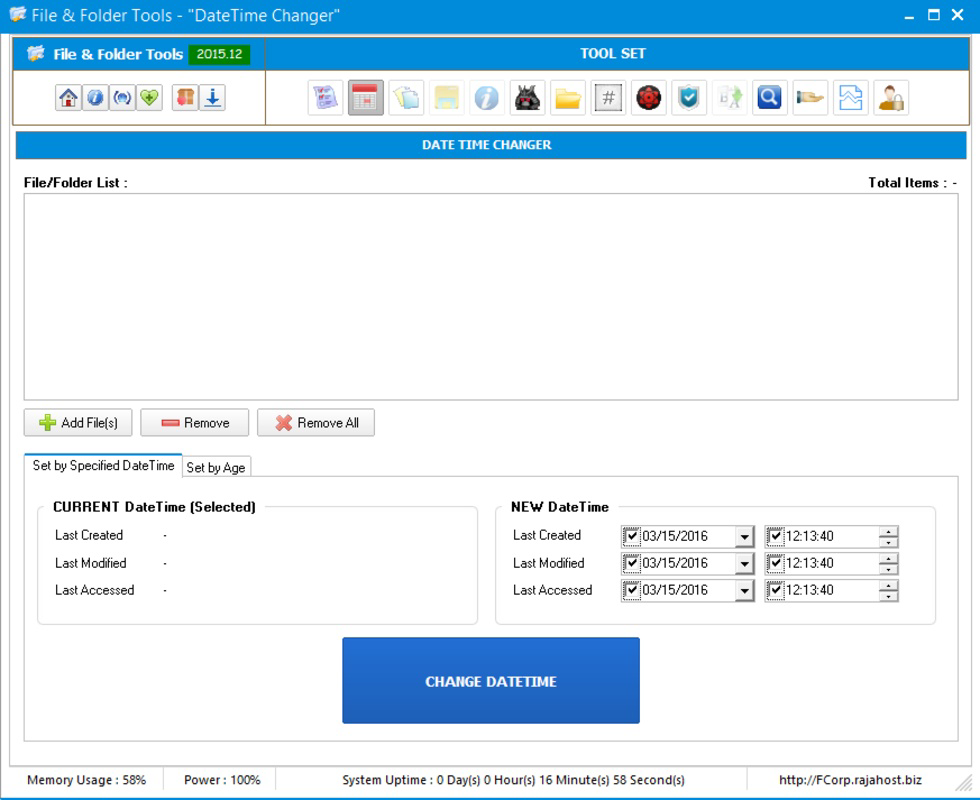Open the blue magnifier search tool
Image resolution: width=980 pixels, height=800 pixels.
(x=769, y=98)
